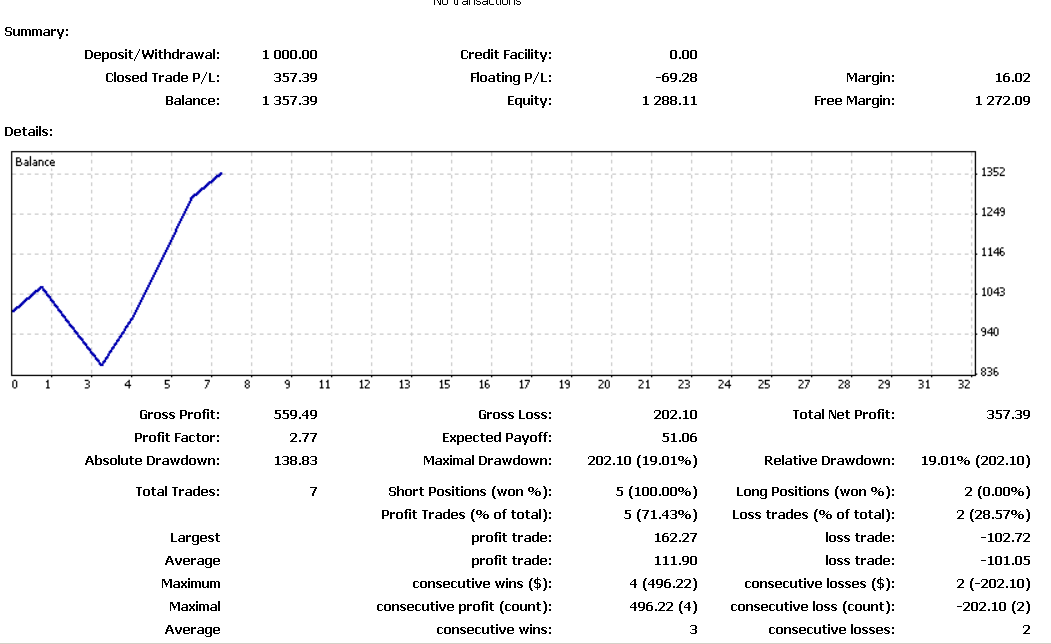Screen dimensions: 1051x644
Task: Click Profit Trades value 5 (71.43%)
Action: point(660,515)
